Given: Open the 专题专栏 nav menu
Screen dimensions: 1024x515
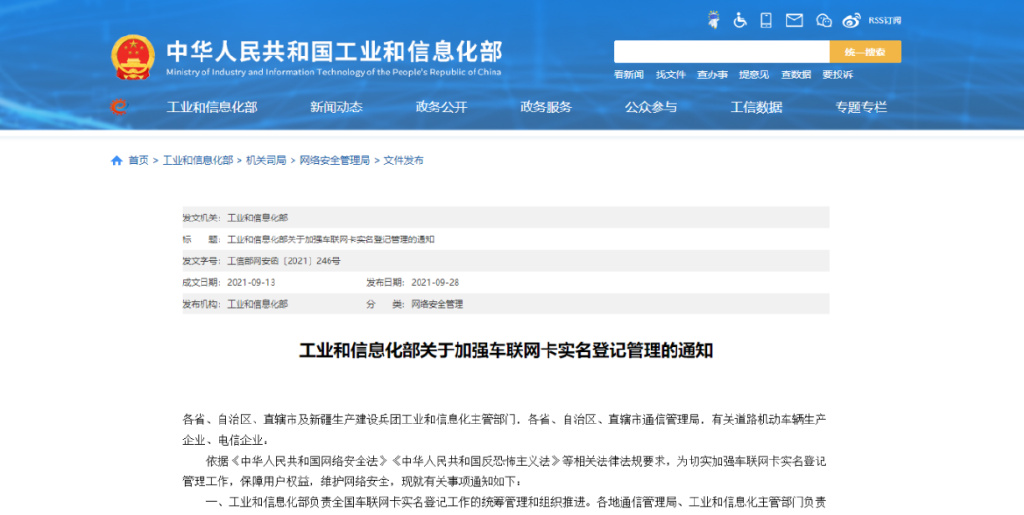Looking at the screenshot, I should click(x=861, y=107).
